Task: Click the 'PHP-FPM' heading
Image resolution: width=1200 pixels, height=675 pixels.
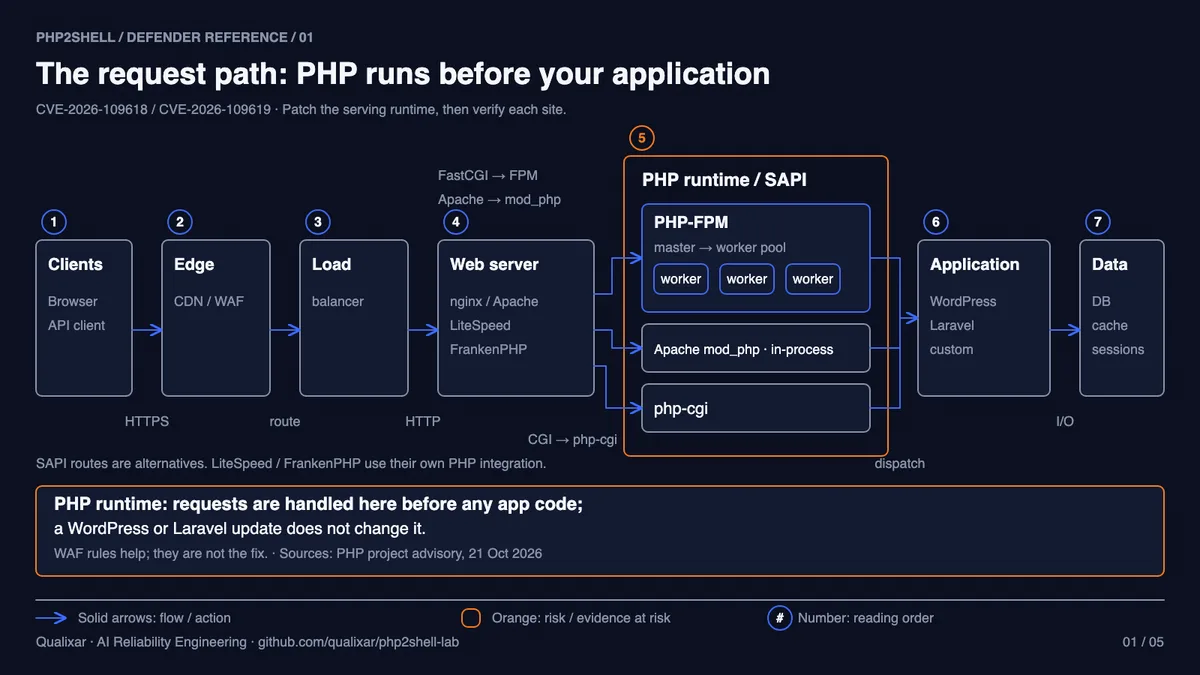Action: pos(689,223)
